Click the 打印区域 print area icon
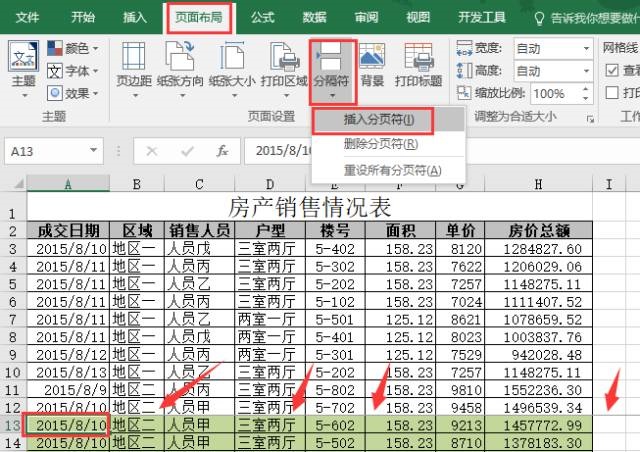The width and height of the screenshot is (640, 452). tap(284, 56)
